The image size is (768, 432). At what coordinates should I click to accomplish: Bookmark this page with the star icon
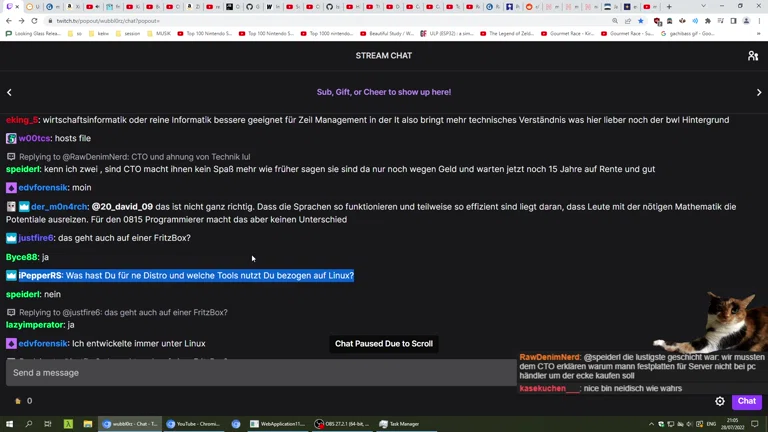[641, 20]
